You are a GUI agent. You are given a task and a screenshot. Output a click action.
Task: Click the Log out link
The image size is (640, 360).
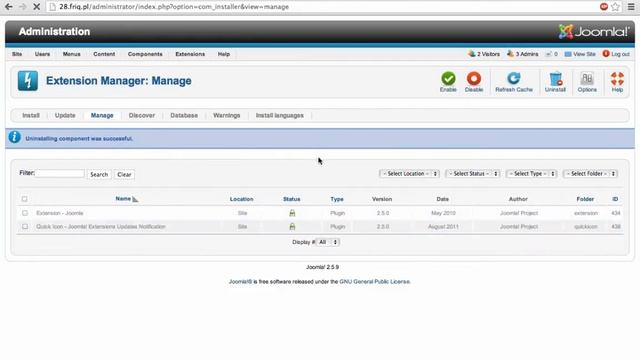coord(616,54)
